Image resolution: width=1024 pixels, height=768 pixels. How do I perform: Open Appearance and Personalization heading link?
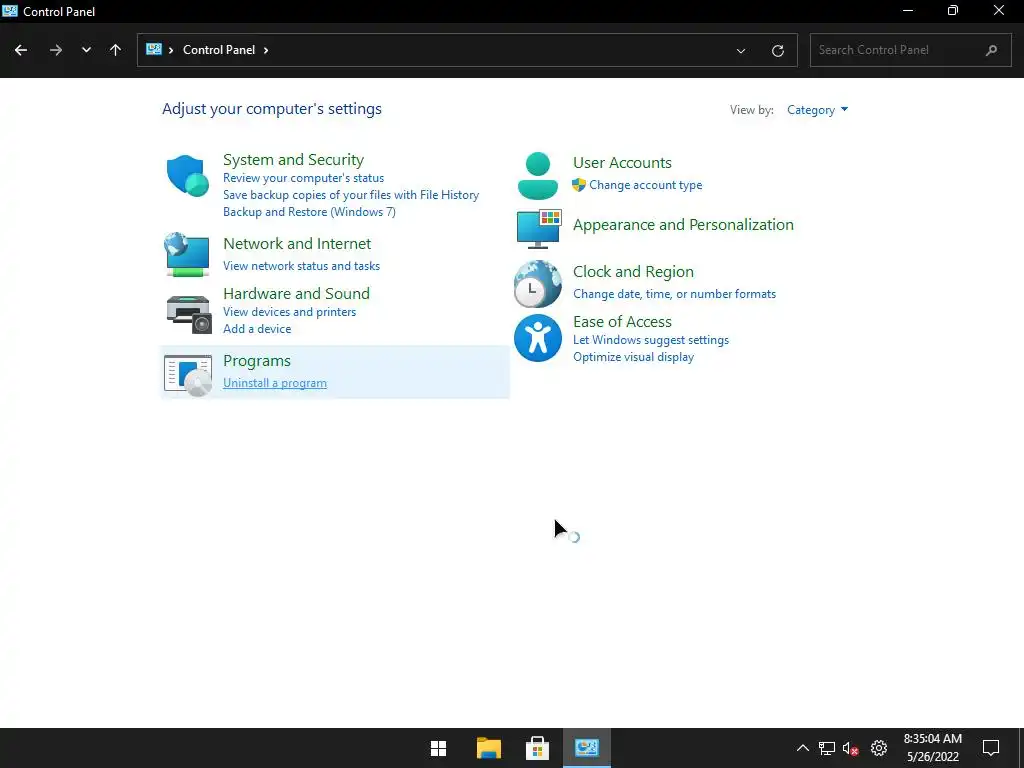click(683, 225)
